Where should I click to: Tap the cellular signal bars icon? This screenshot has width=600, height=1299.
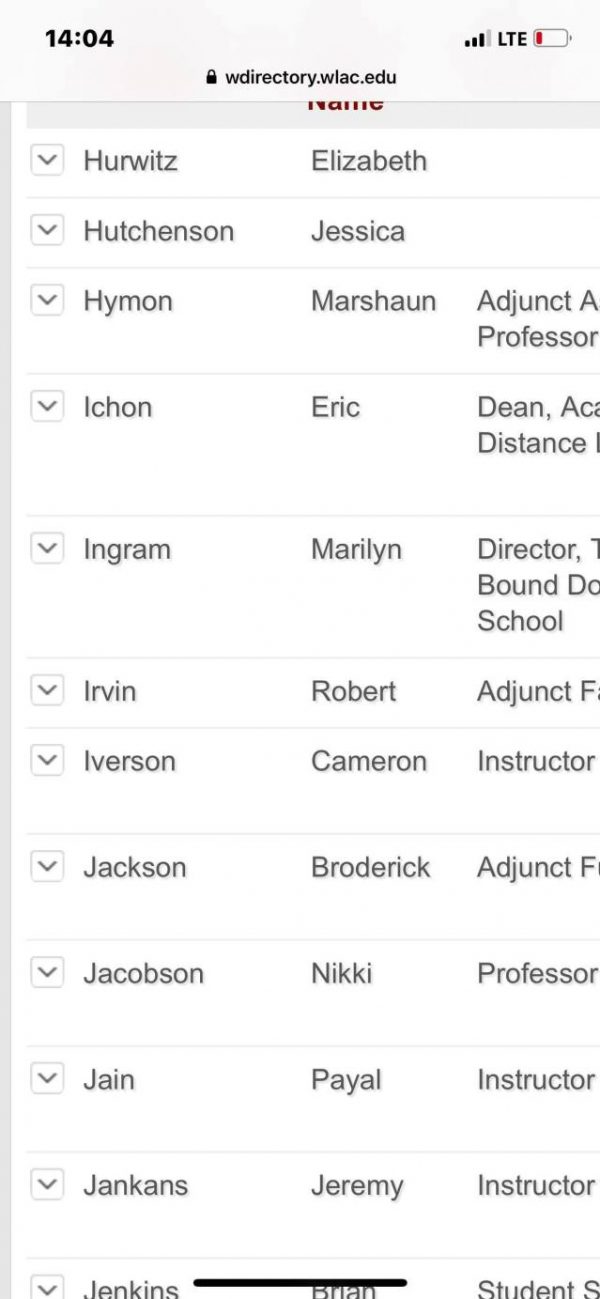click(476, 40)
